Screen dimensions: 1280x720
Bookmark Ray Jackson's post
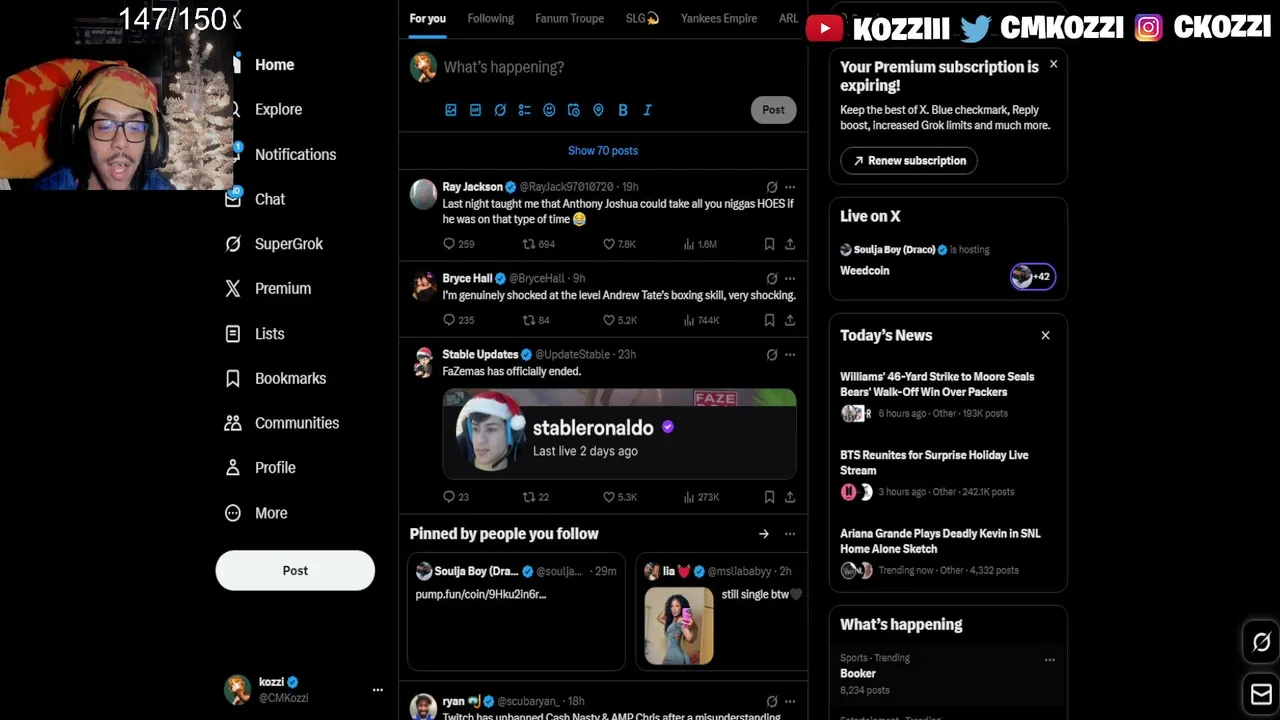(769, 244)
